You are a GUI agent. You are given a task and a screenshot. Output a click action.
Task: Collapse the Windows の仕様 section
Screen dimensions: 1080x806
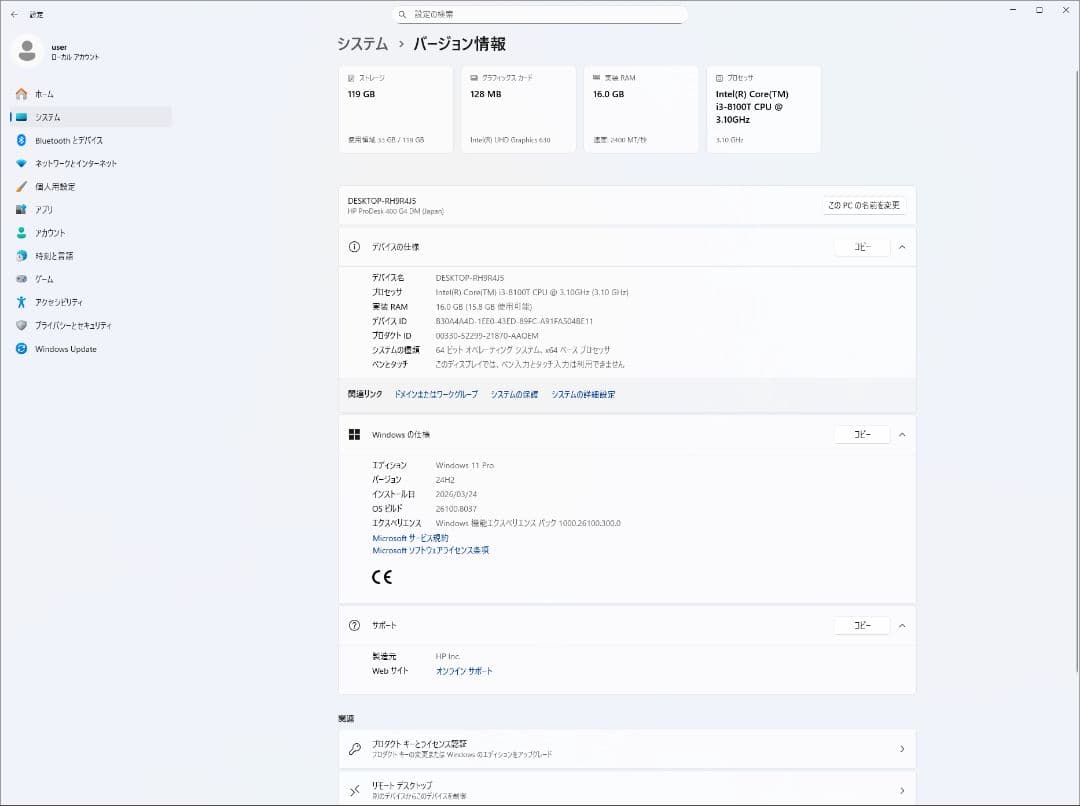(x=902, y=435)
